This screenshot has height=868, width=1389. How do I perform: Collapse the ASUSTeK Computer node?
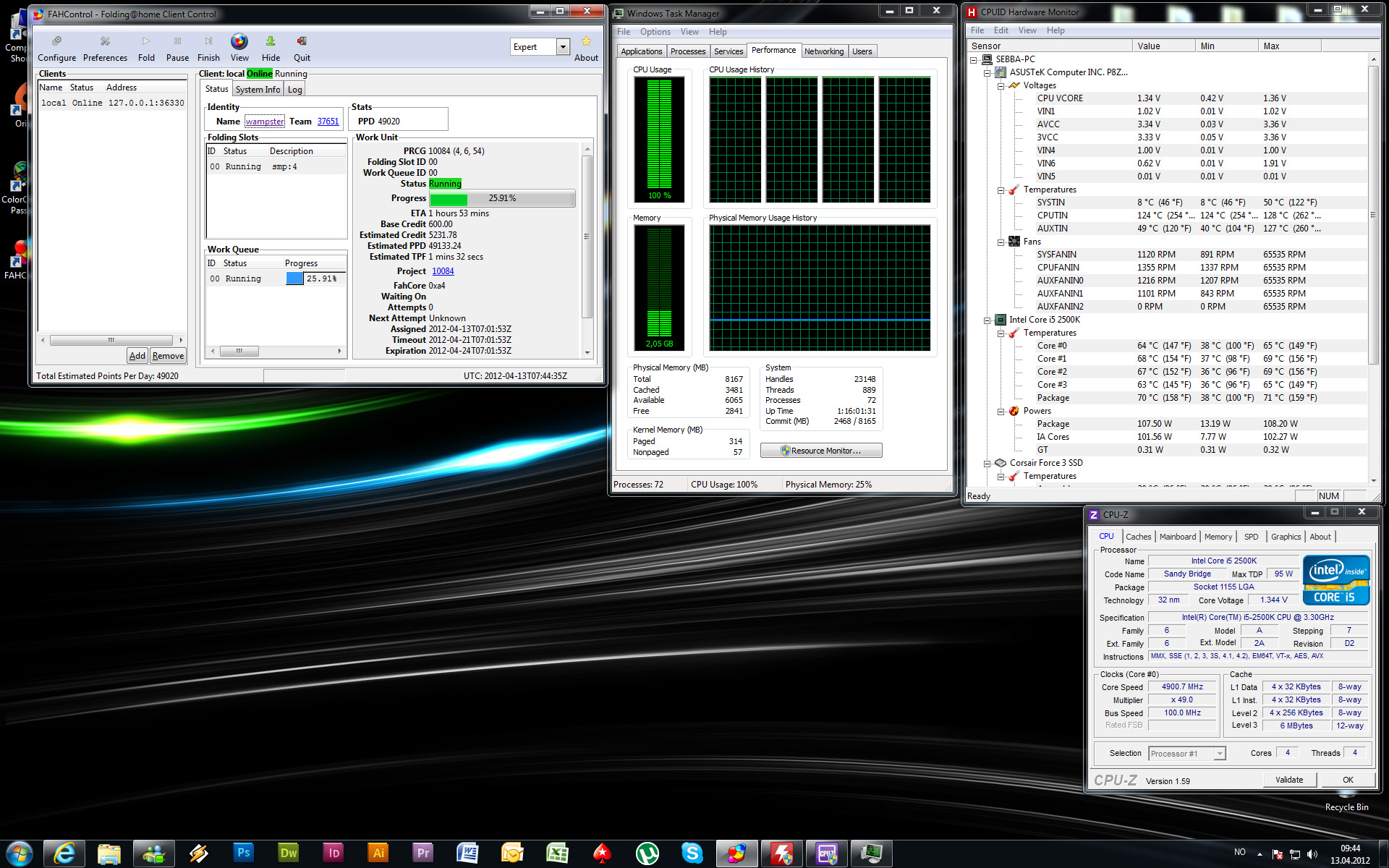click(x=987, y=72)
